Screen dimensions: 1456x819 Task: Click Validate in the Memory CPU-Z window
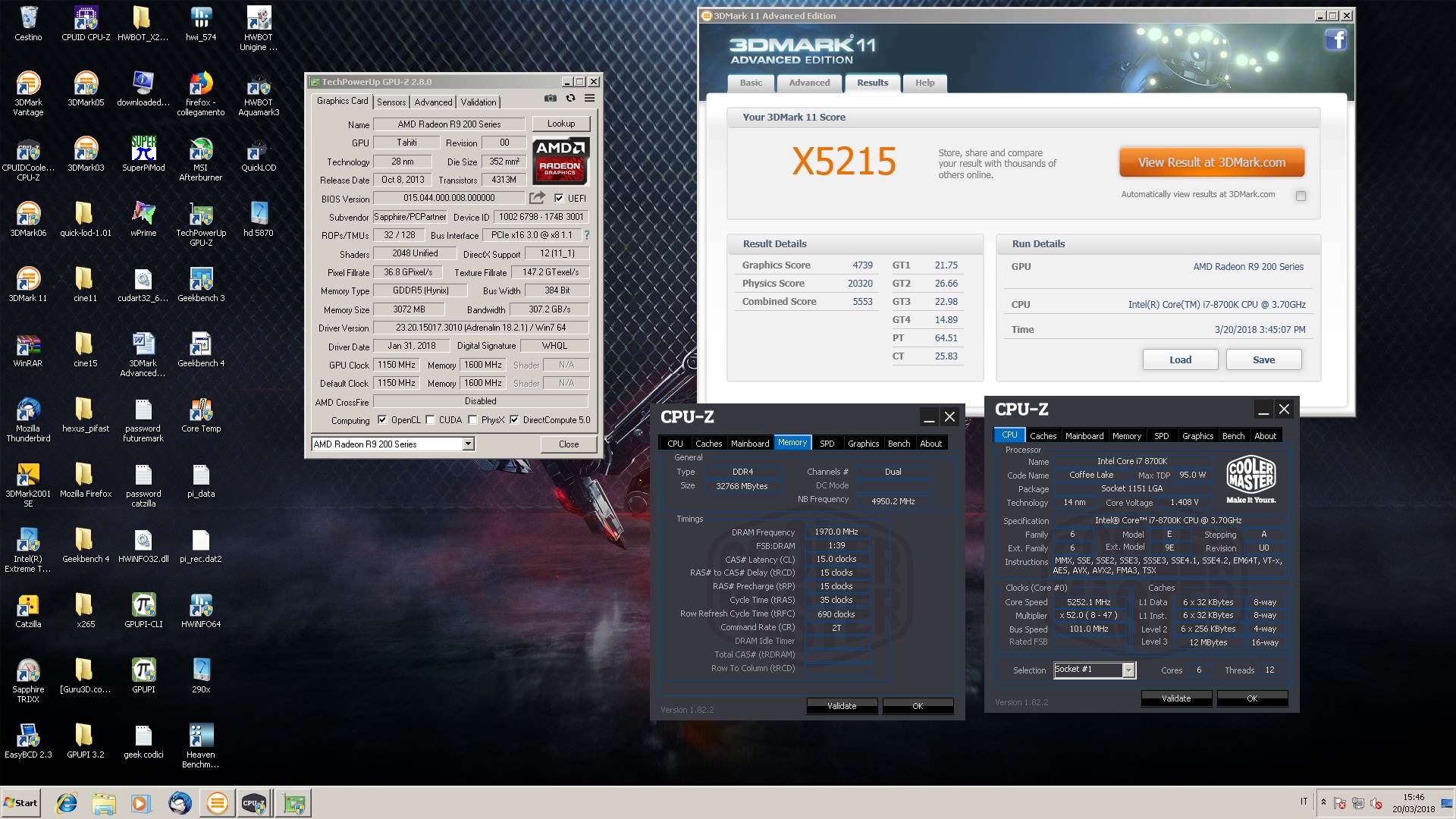pyautogui.click(x=842, y=706)
